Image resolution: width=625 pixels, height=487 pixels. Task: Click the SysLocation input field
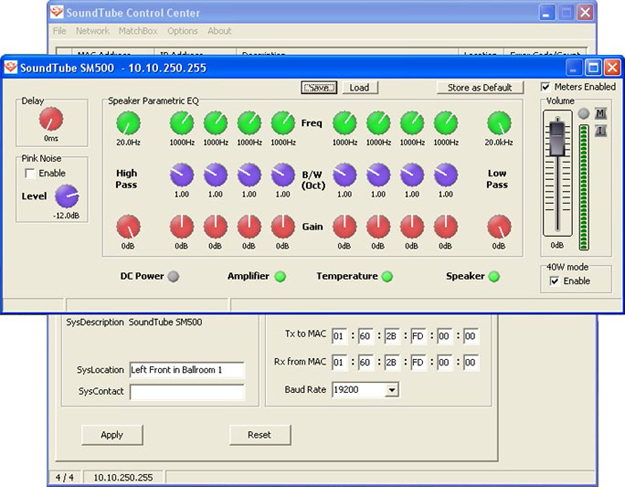[x=187, y=370]
